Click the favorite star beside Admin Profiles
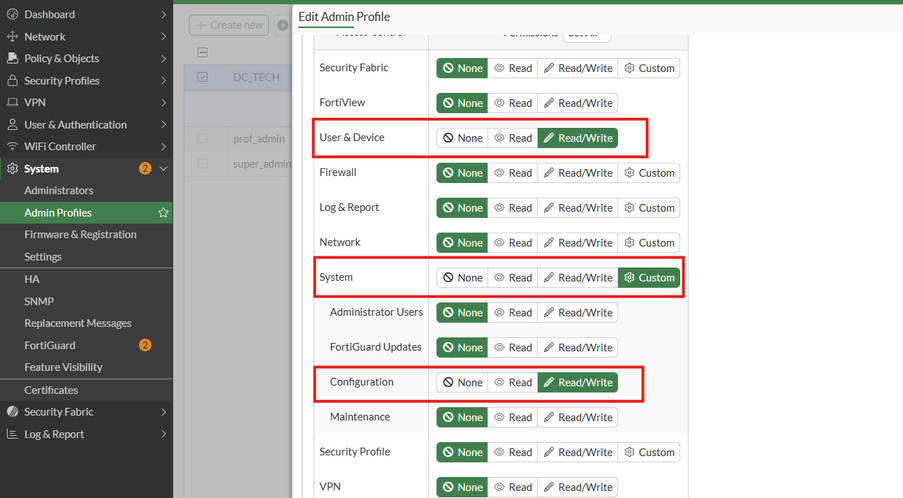The image size is (903, 498). (163, 213)
